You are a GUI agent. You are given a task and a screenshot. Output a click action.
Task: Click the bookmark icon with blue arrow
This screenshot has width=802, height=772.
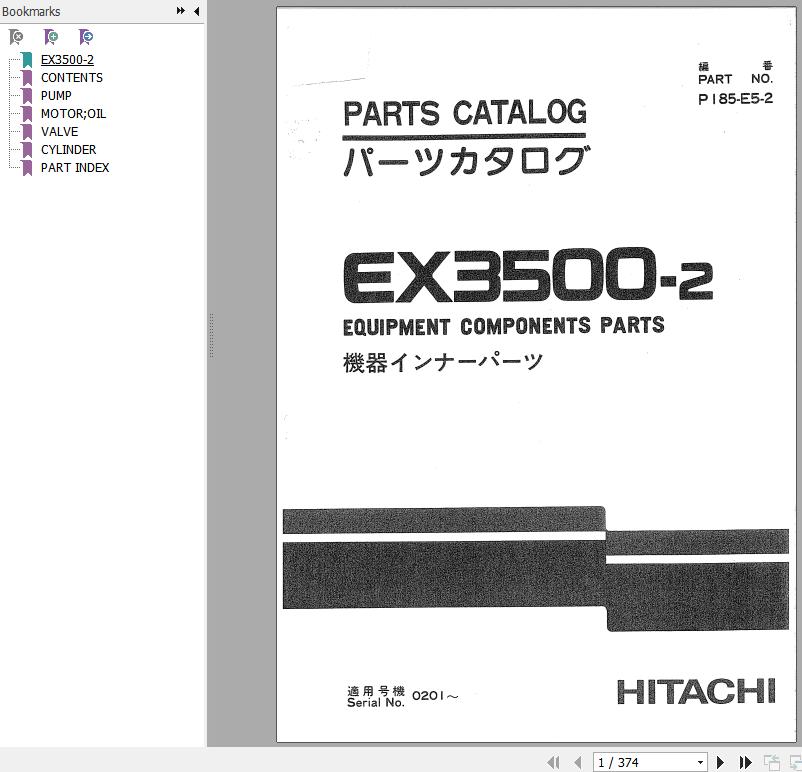pos(86,37)
